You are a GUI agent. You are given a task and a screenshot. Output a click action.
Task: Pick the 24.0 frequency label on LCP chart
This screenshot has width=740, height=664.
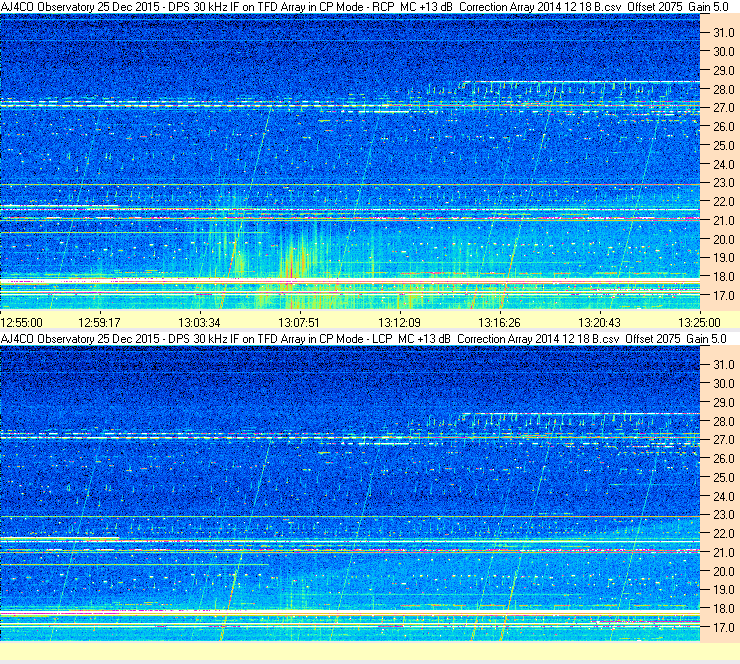723,496
